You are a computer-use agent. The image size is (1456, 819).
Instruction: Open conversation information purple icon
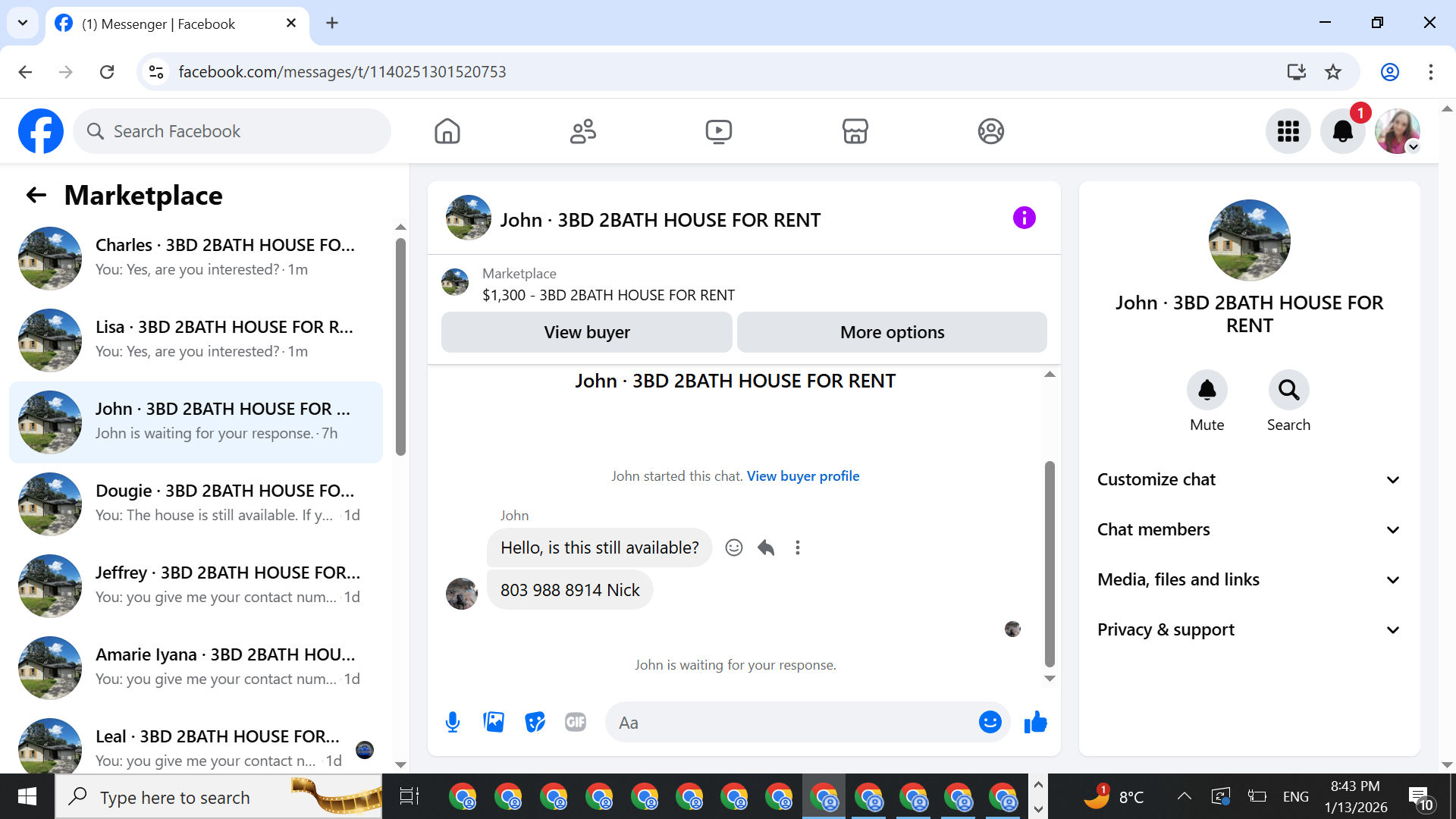point(1024,218)
